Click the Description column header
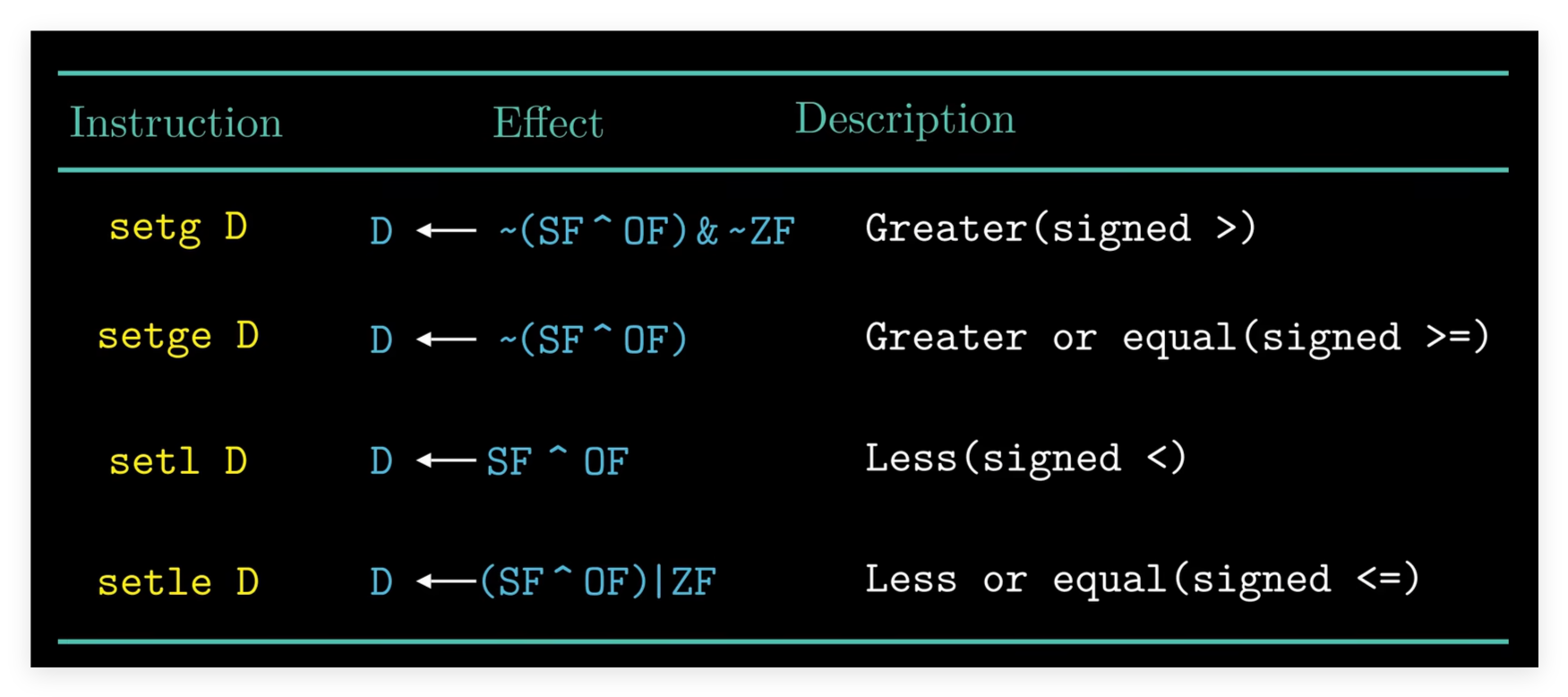The image size is (1568, 697). coord(905,121)
